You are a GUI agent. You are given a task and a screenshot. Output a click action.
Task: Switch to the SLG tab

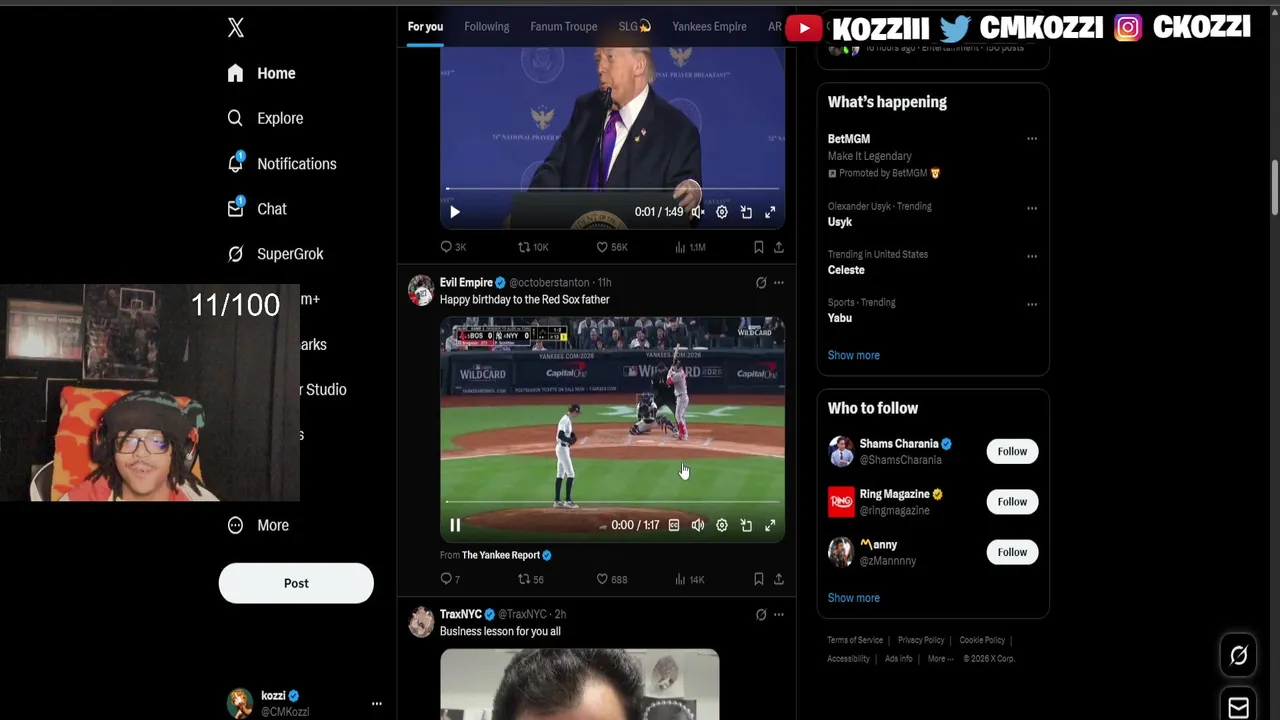tap(634, 27)
